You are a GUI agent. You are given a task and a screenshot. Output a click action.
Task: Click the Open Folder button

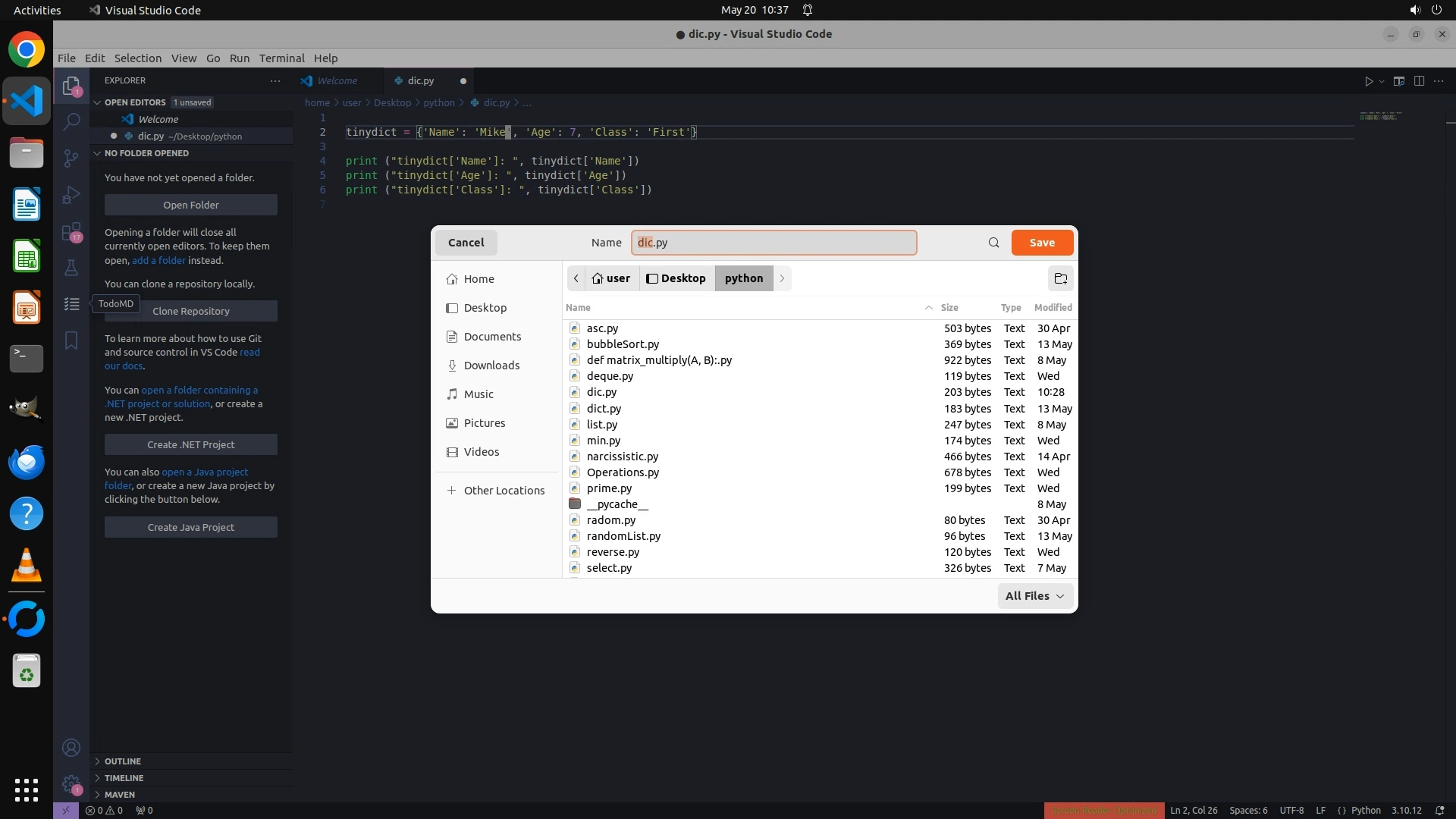pos(190,205)
